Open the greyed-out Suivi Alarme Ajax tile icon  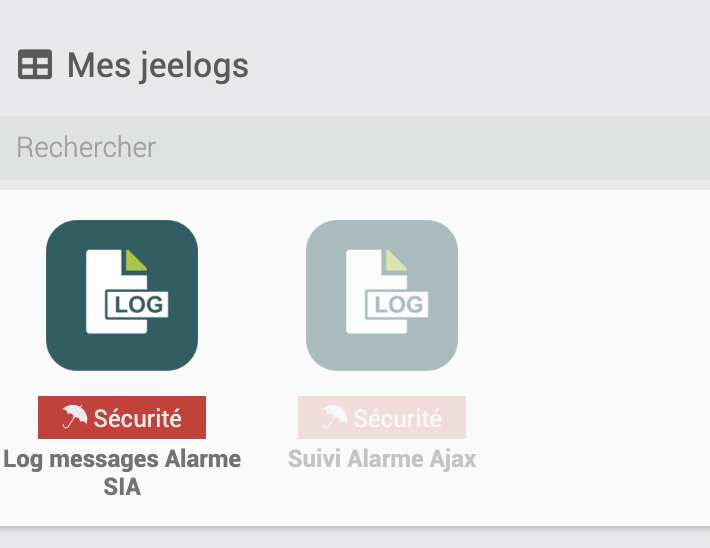point(382,295)
